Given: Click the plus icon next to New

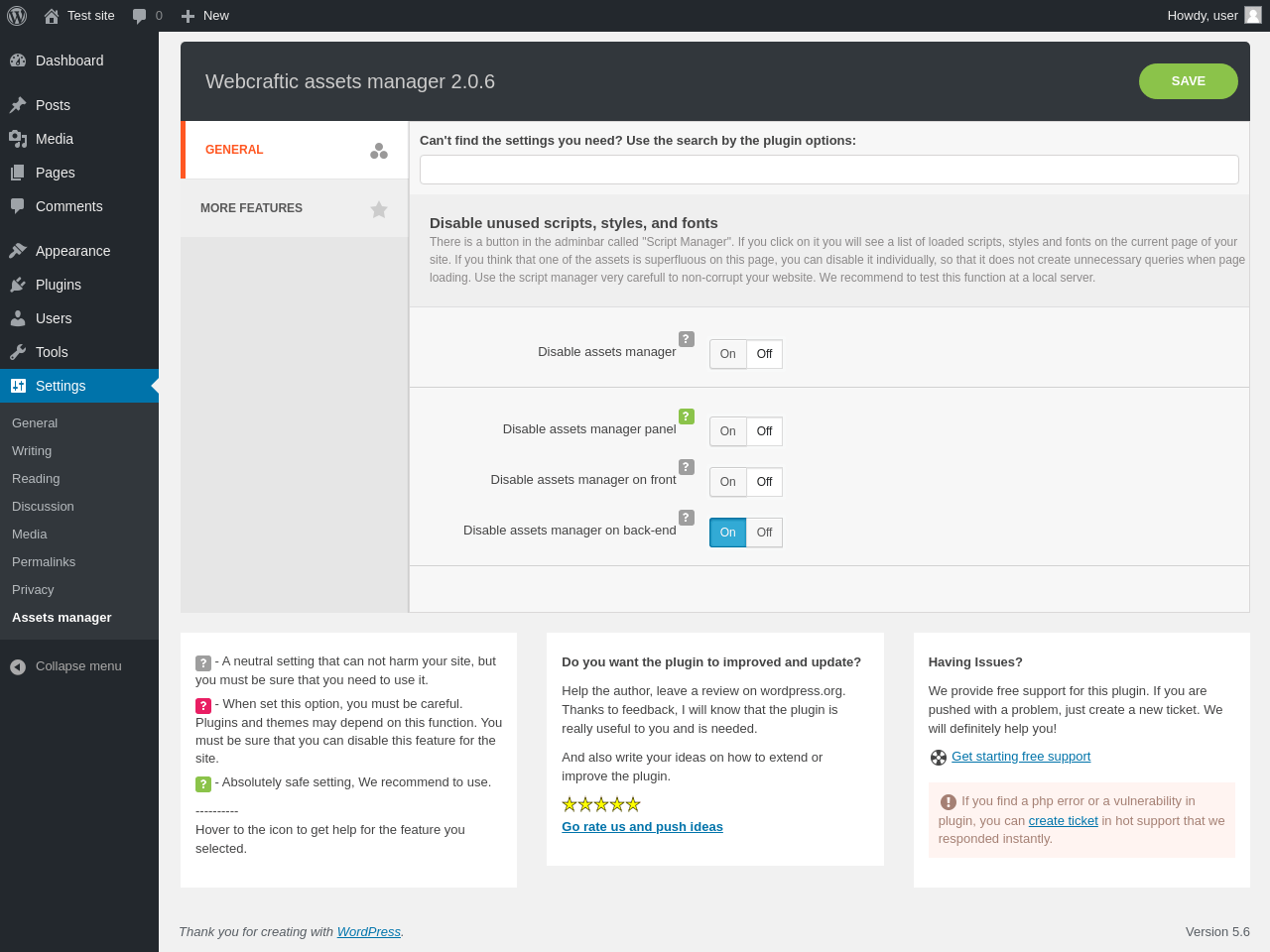Looking at the screenshot, I should pos(188,16).
